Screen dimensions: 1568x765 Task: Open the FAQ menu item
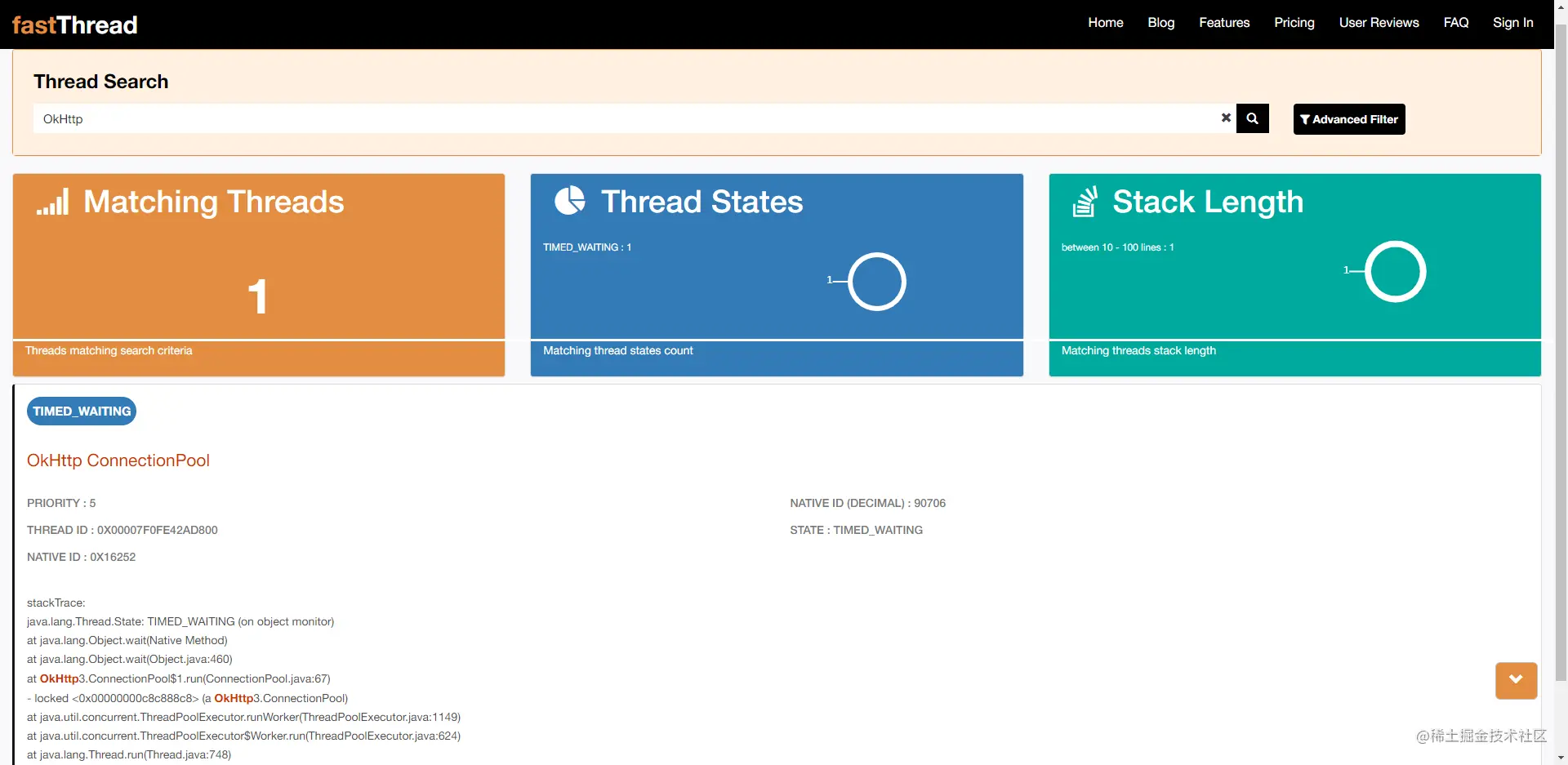click(1456, 23)
